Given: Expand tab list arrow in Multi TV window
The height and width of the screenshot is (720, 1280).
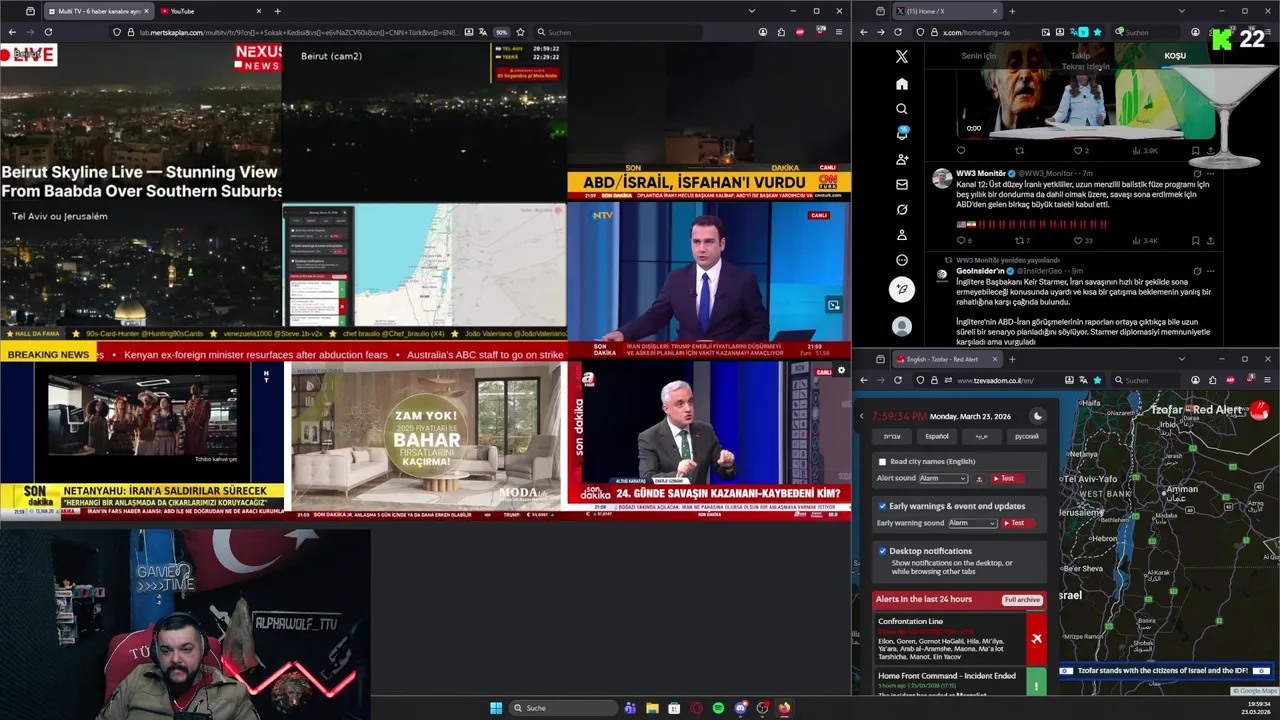Looking at the screenshot, I should [x=751, y=11].
